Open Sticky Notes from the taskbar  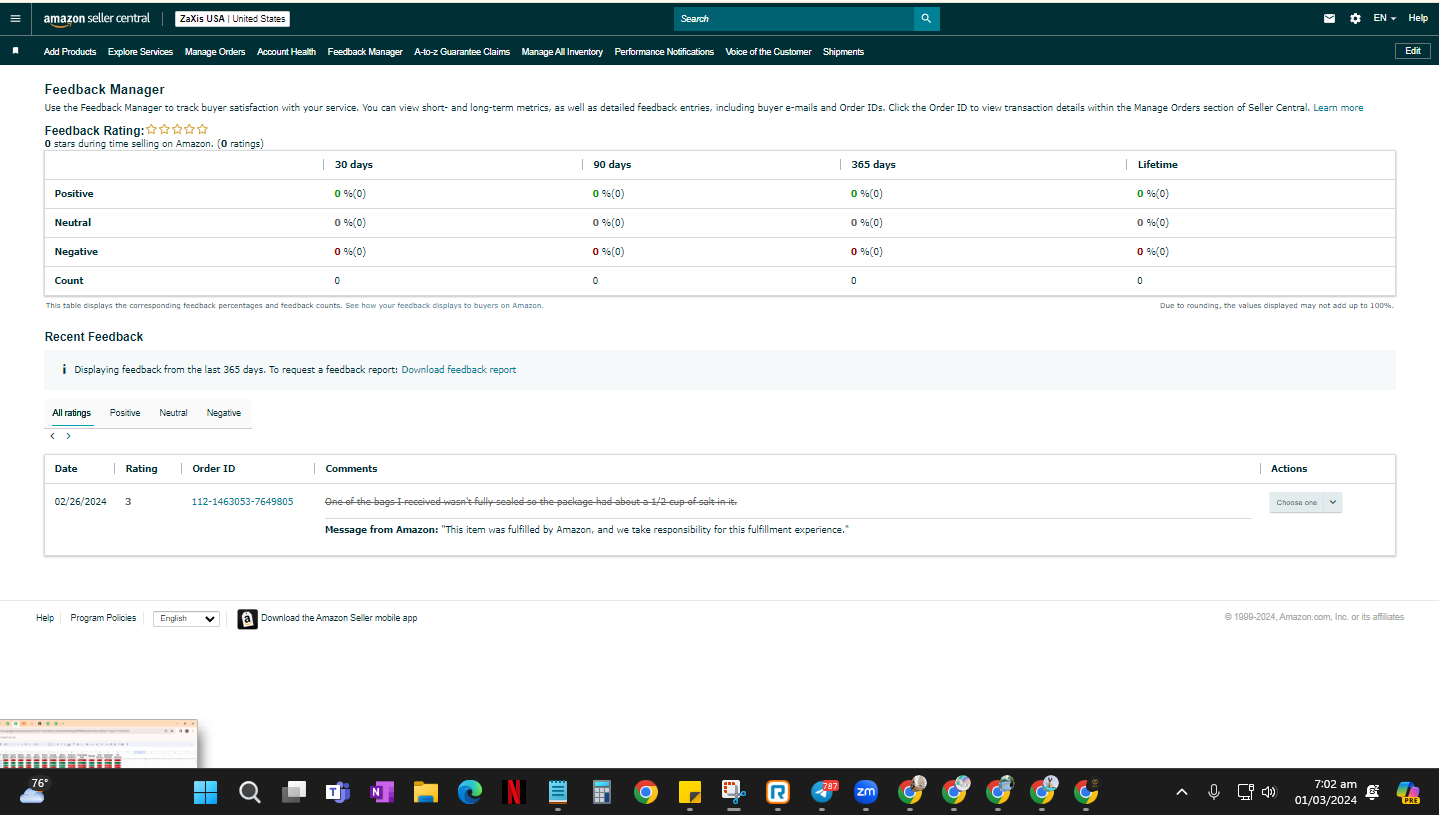(x=690, y=793)
